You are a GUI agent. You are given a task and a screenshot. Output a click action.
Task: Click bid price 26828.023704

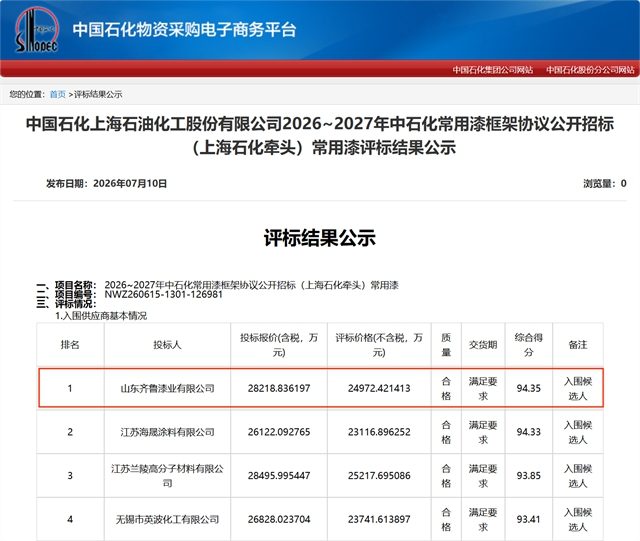pos(279,519)
